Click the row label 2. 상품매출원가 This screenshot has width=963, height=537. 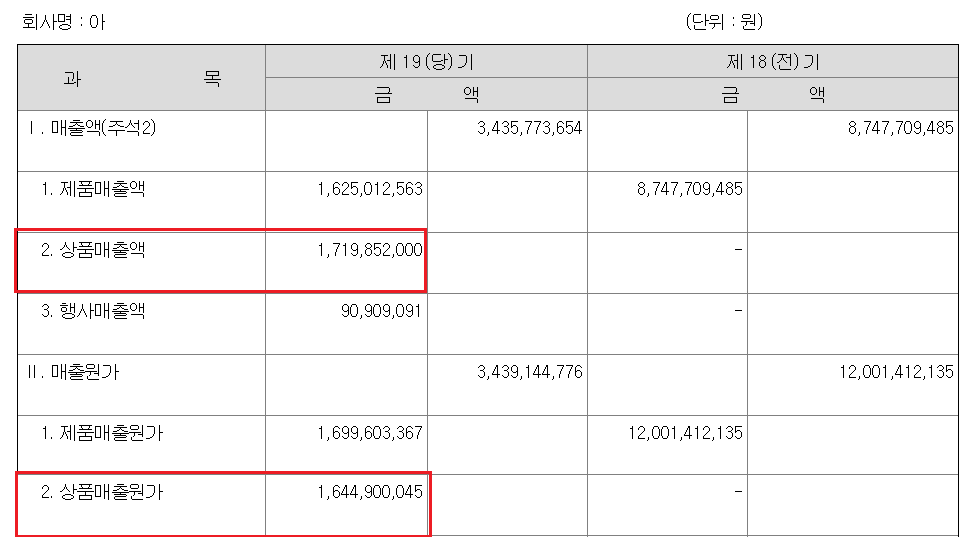tap(102, 492)
